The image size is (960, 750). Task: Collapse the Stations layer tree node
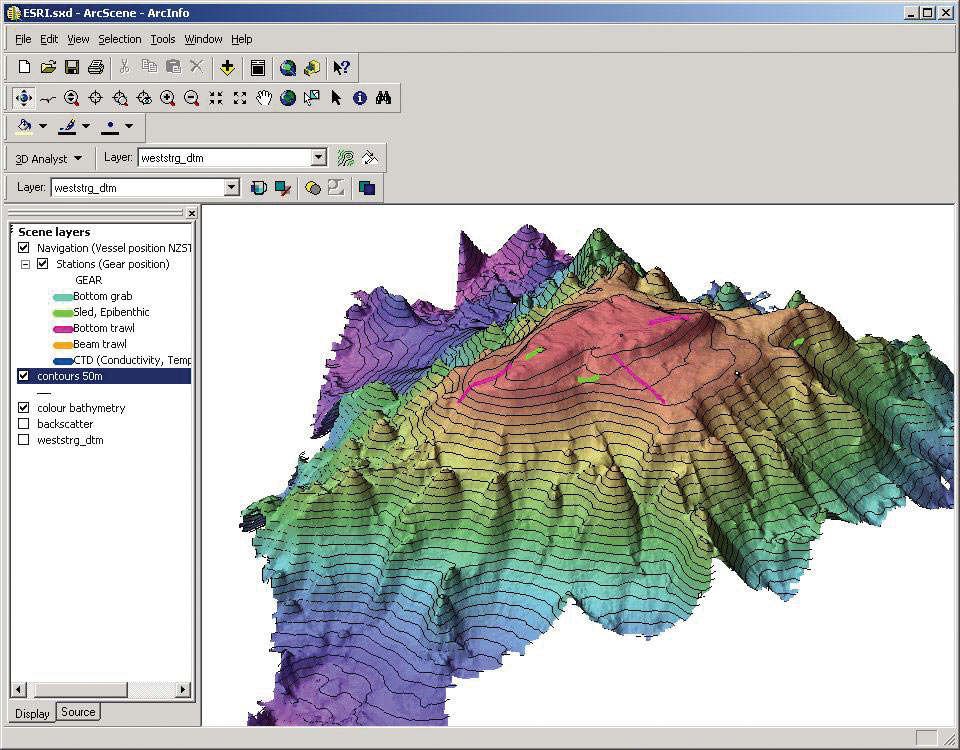(25, 264)
